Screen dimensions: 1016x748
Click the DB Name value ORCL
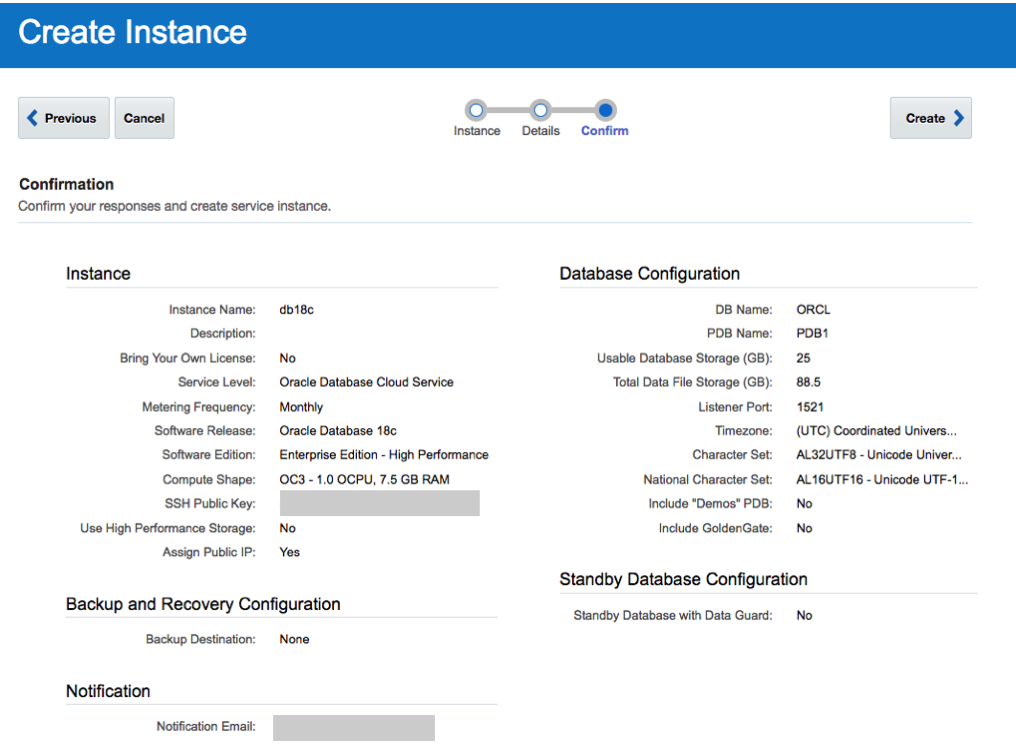click(813, 310)
